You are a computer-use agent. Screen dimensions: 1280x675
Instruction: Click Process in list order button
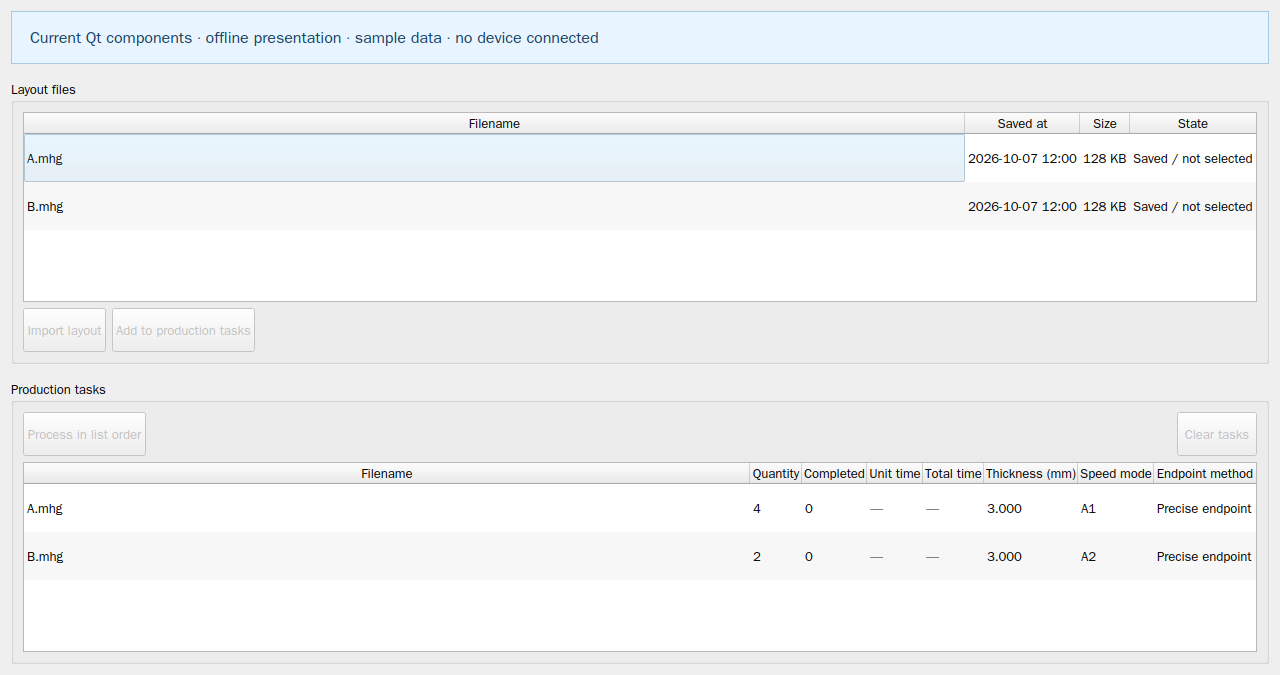[x=84, y=434]
